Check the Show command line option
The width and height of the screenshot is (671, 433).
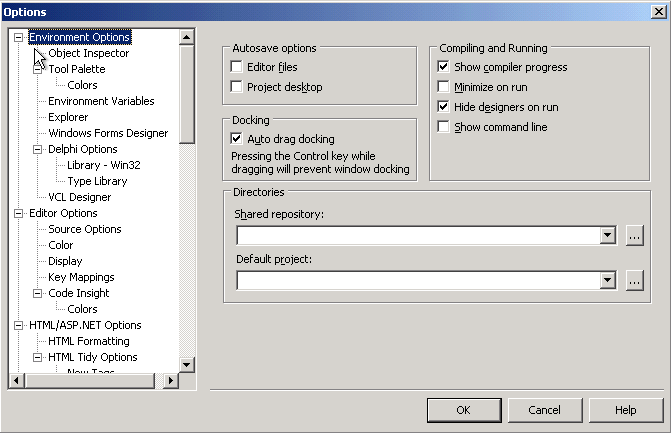click(x=444, y=127)
